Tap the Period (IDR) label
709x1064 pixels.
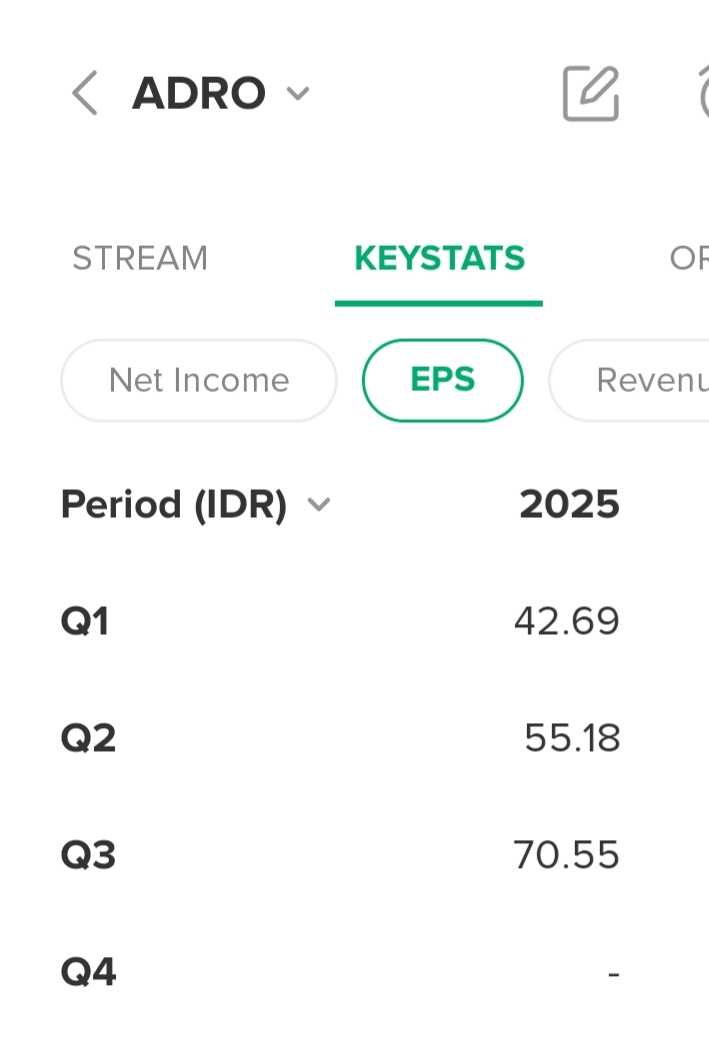[174, 505]
